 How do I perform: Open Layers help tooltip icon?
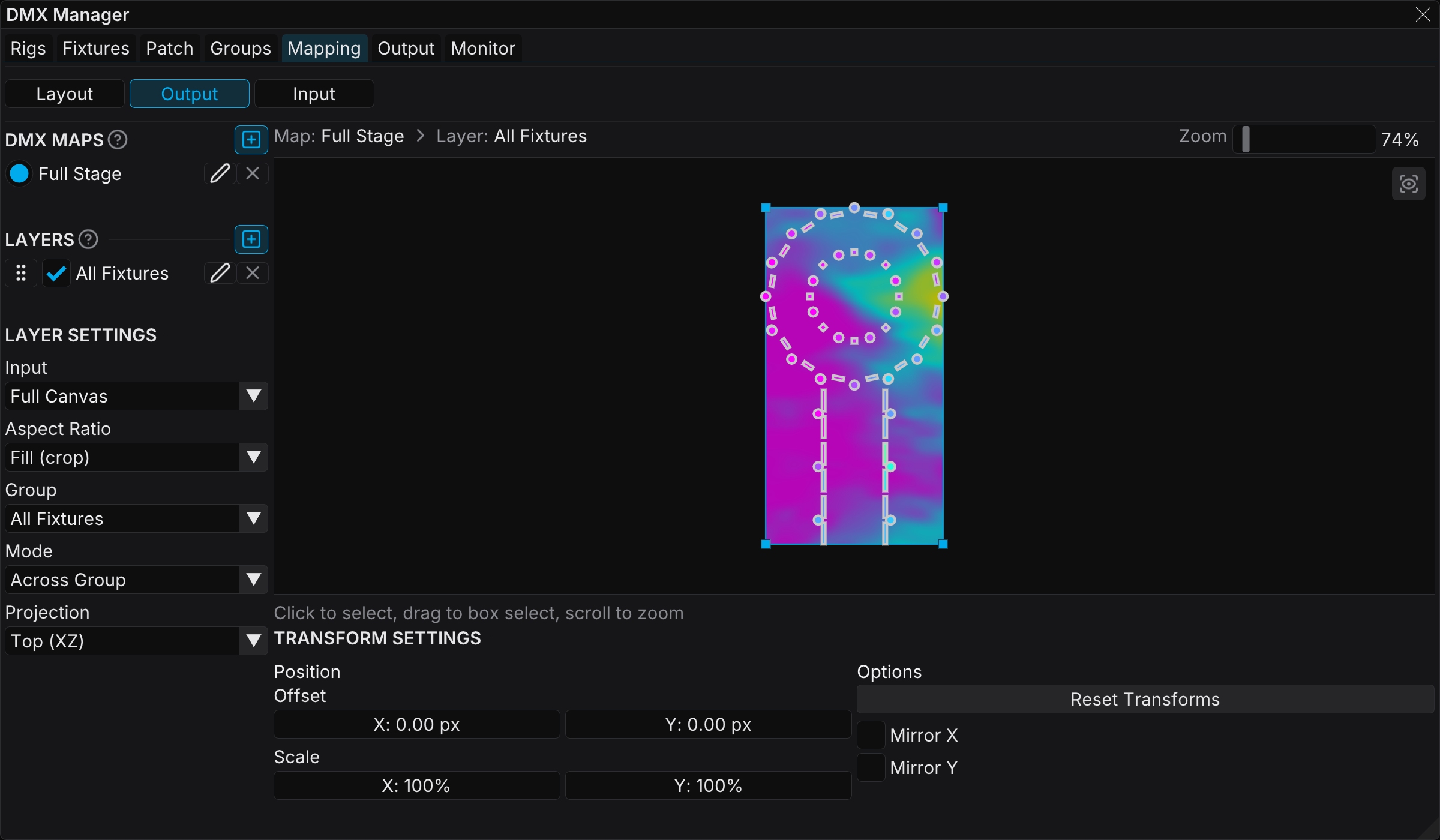click(88, 239)
